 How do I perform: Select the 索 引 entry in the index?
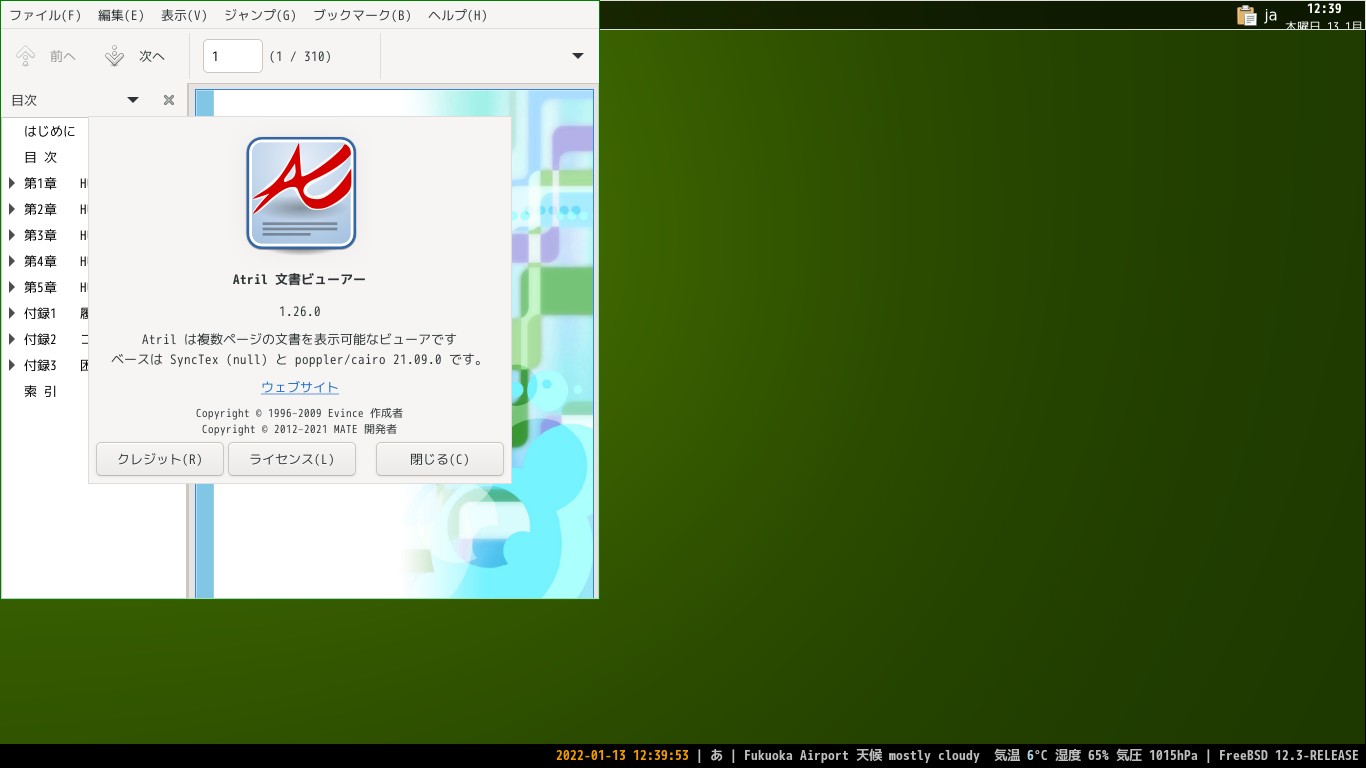click(41, 391)
